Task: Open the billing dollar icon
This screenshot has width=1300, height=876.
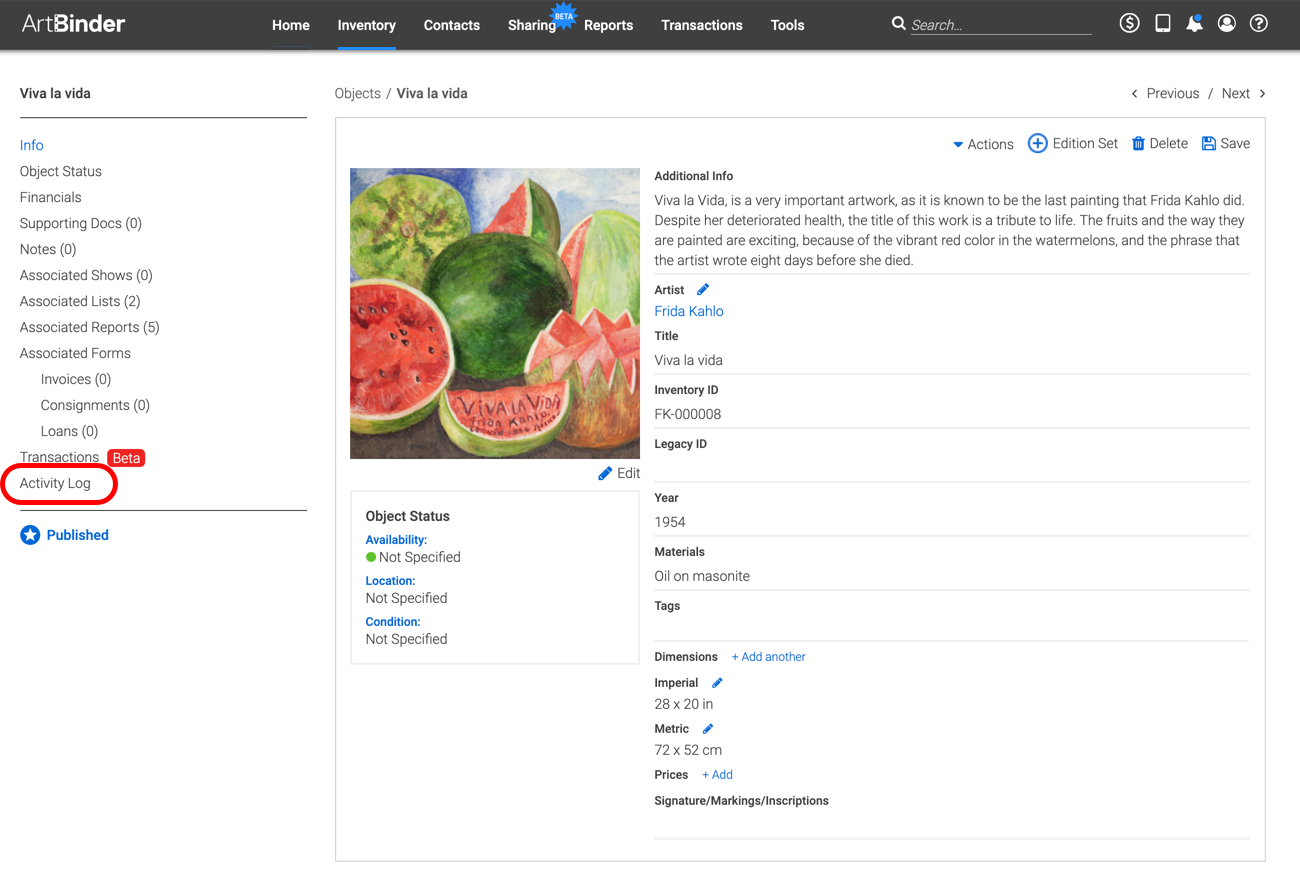Action: [x=1129, y=23]
